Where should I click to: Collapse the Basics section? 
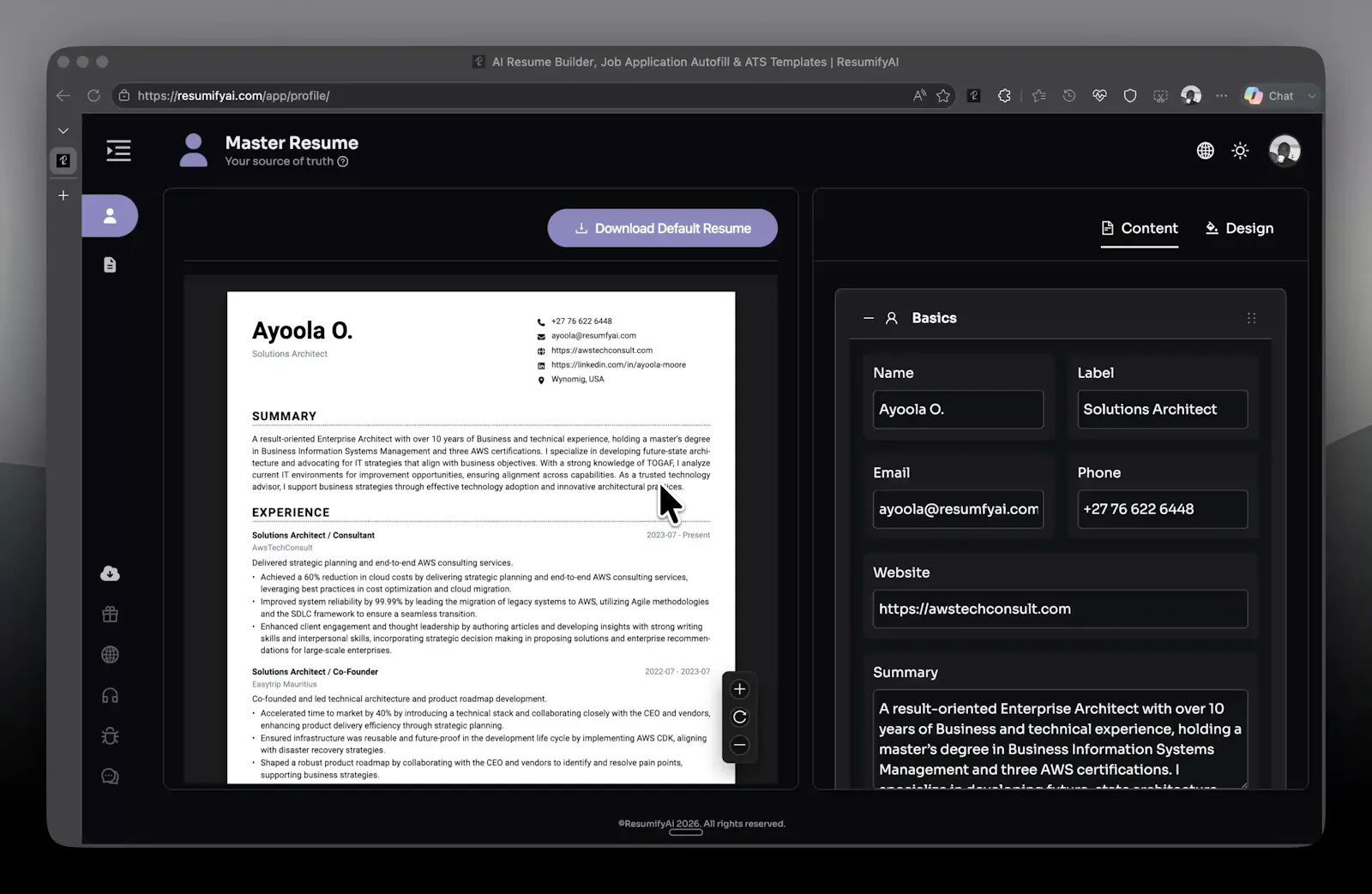coord(869,318)
